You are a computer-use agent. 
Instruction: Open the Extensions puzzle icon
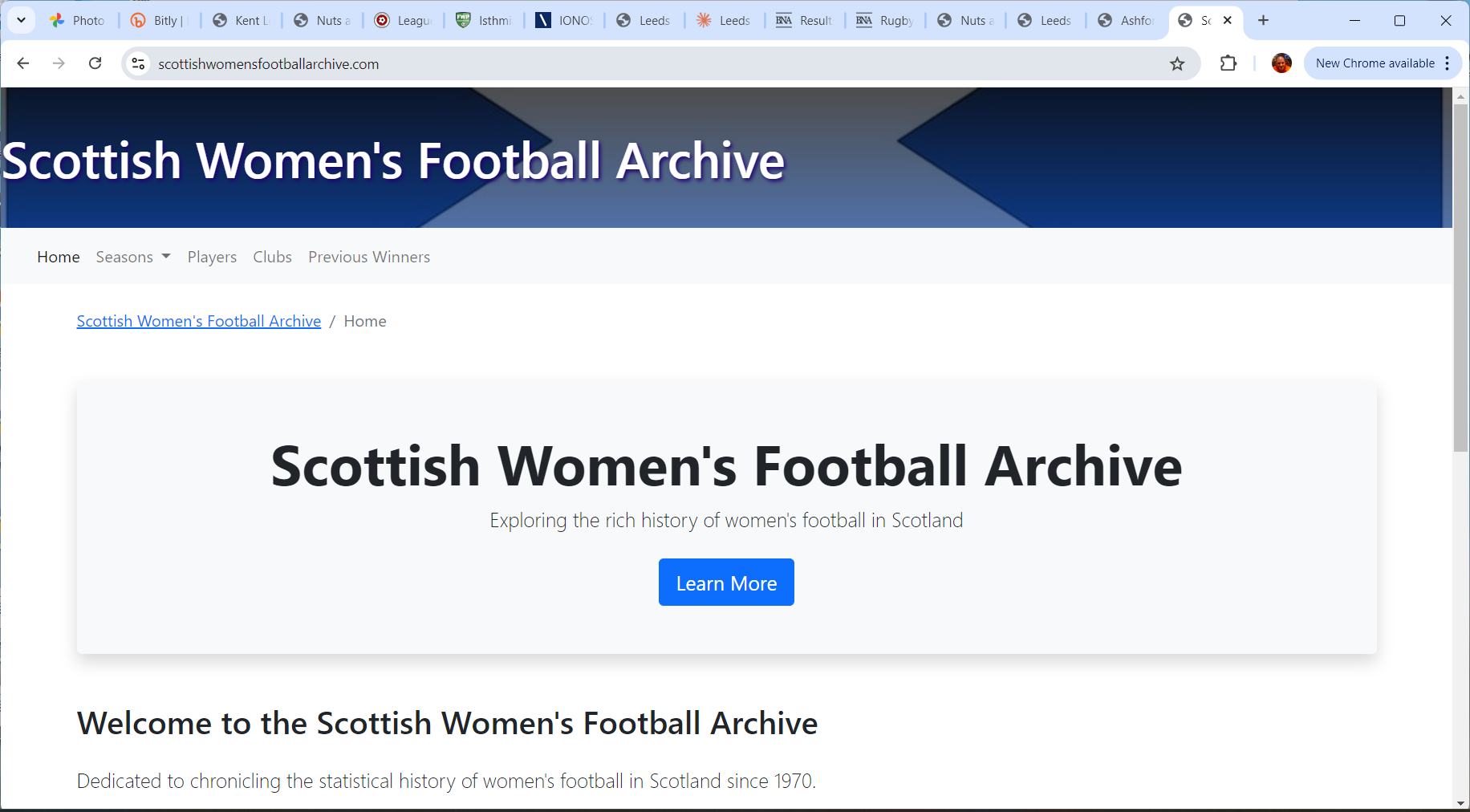click(1228, 63)
